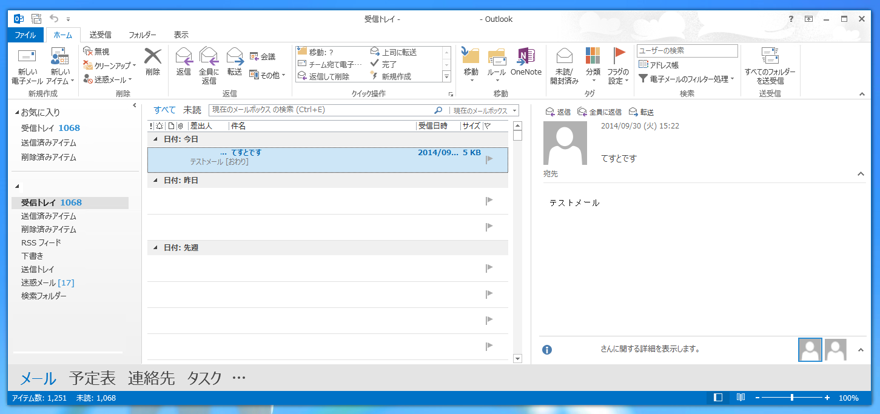Image resolution: width=880 pixels, height=414 pixels.
Task: Switch to 予定表 view
Action: tap(92, 378)
